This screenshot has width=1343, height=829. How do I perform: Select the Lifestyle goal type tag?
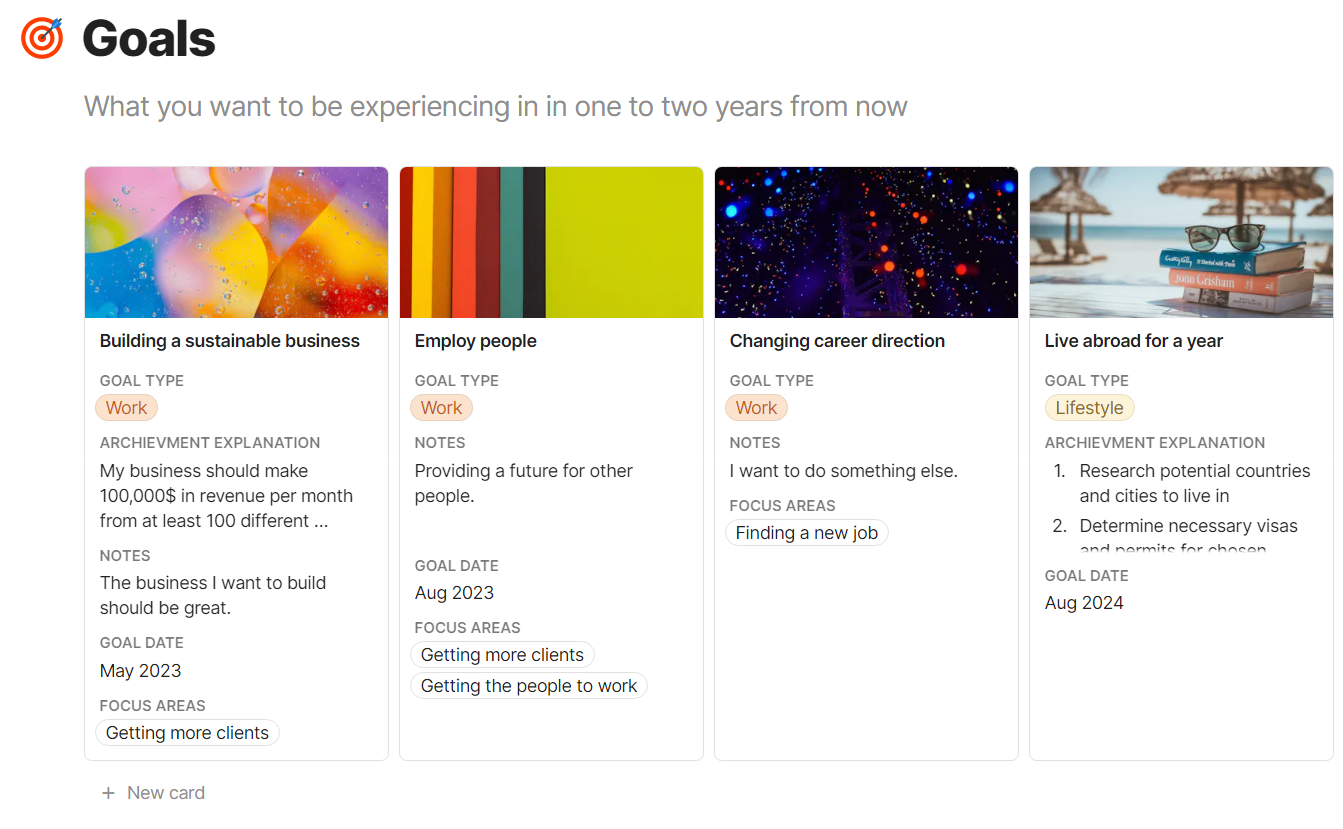point(1089,408)
